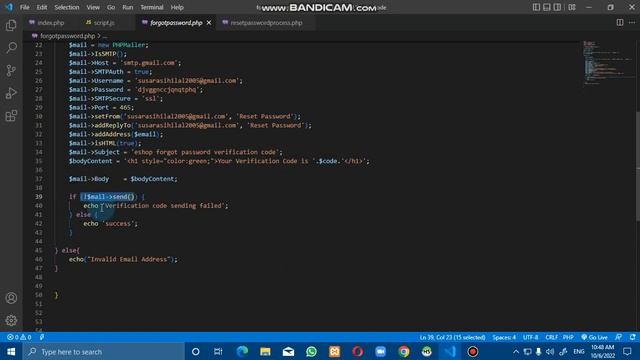Screen dimensions: 640x360
Task: Open Google Chrome from taskbar
Action: click(404, 351)
